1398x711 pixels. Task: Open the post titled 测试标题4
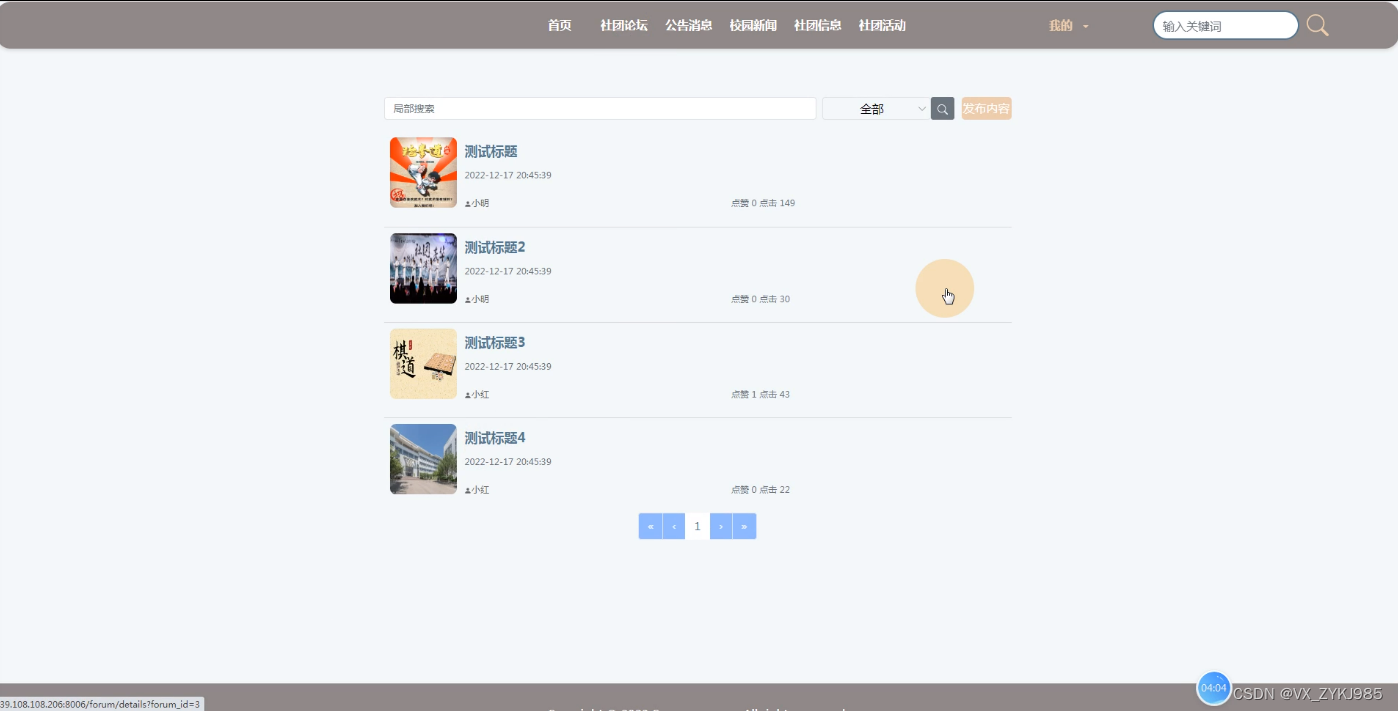[495, 438]
